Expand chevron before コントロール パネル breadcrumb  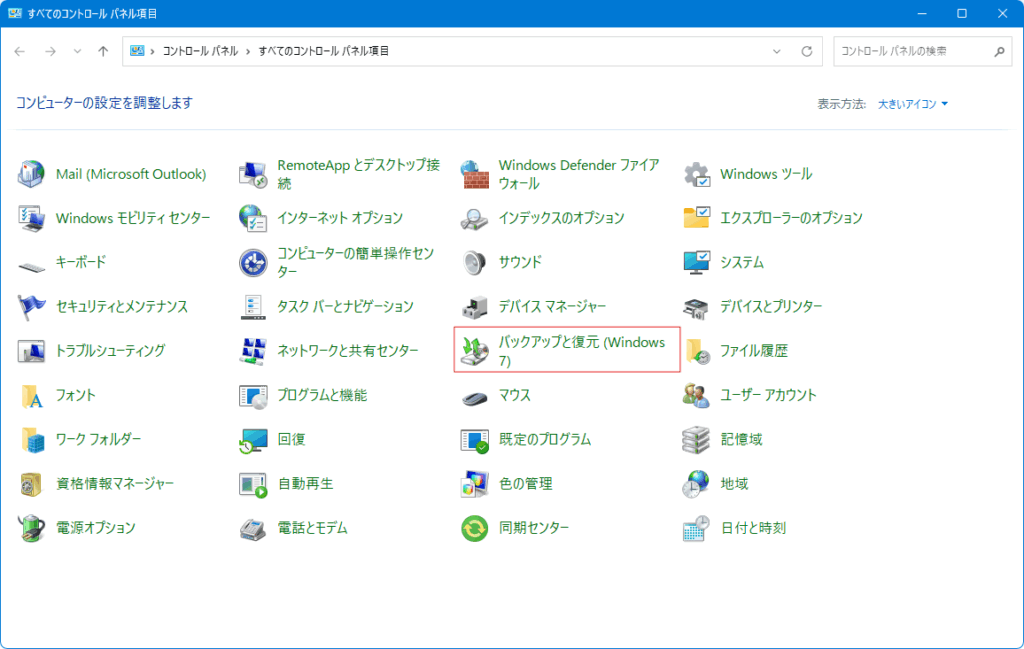pyautogui.click(x=152, y=51)
